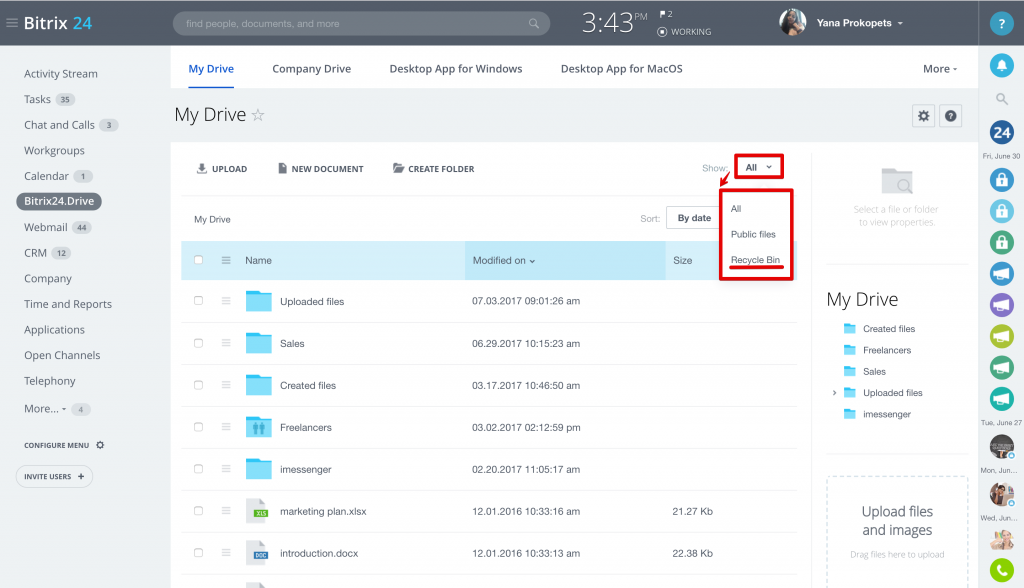Open Created files in My Drive tree
The height and width of the screenshot is (588, 1024).
click(889, 329)
